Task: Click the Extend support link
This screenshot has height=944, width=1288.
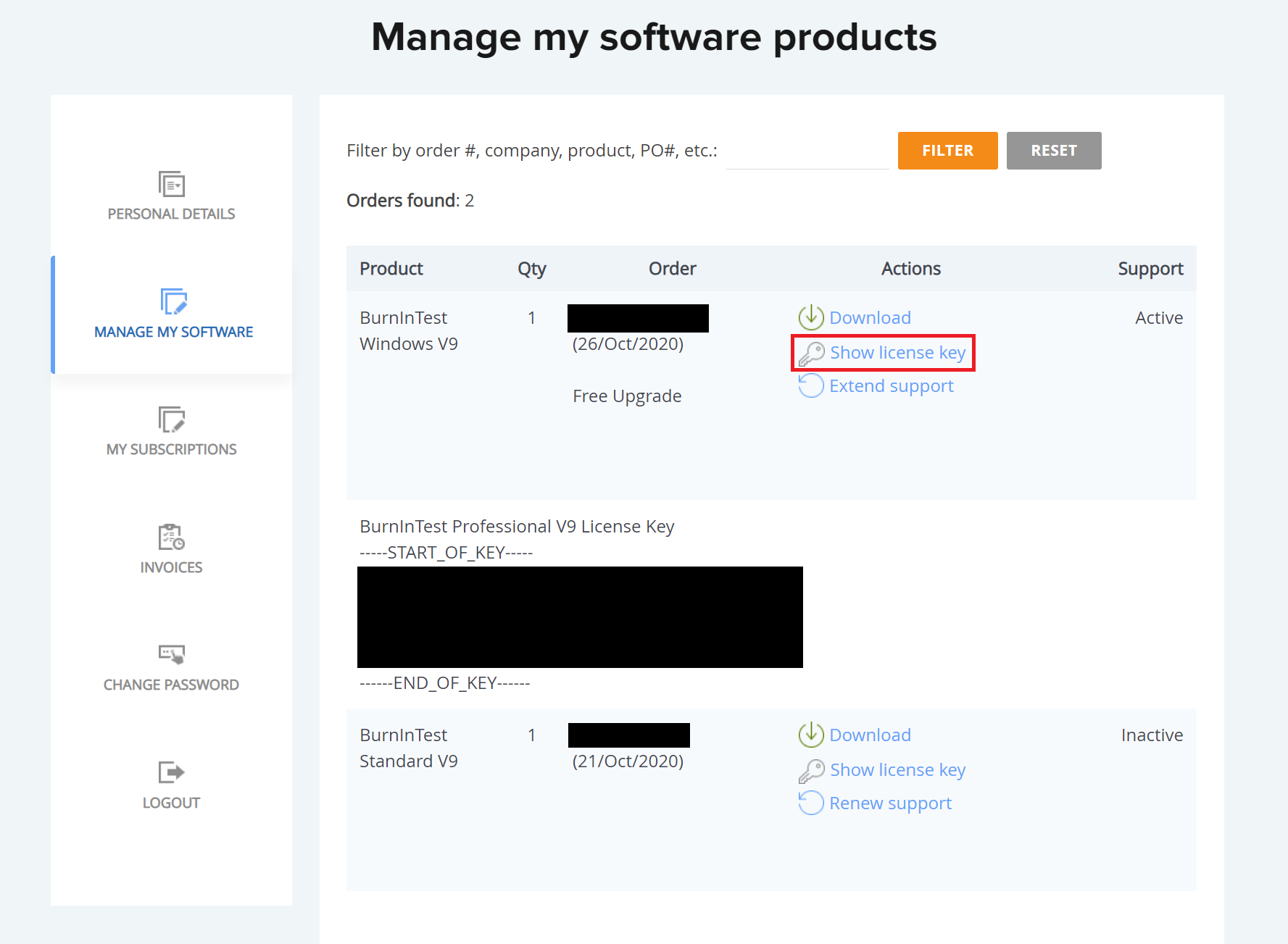Action: point(892,386)
